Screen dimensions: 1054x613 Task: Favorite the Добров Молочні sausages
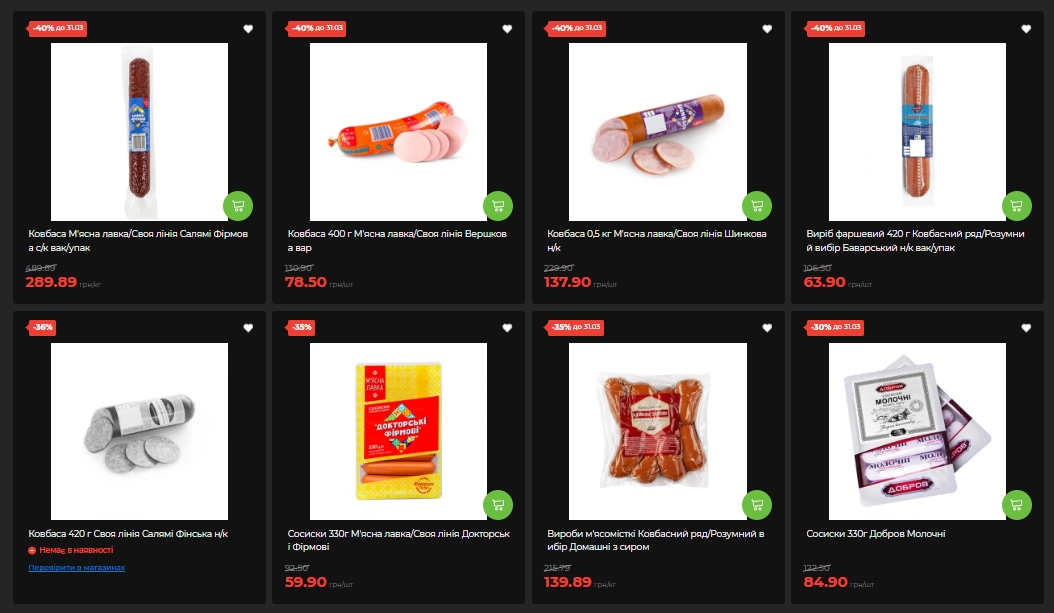[x=1026, y=328]
